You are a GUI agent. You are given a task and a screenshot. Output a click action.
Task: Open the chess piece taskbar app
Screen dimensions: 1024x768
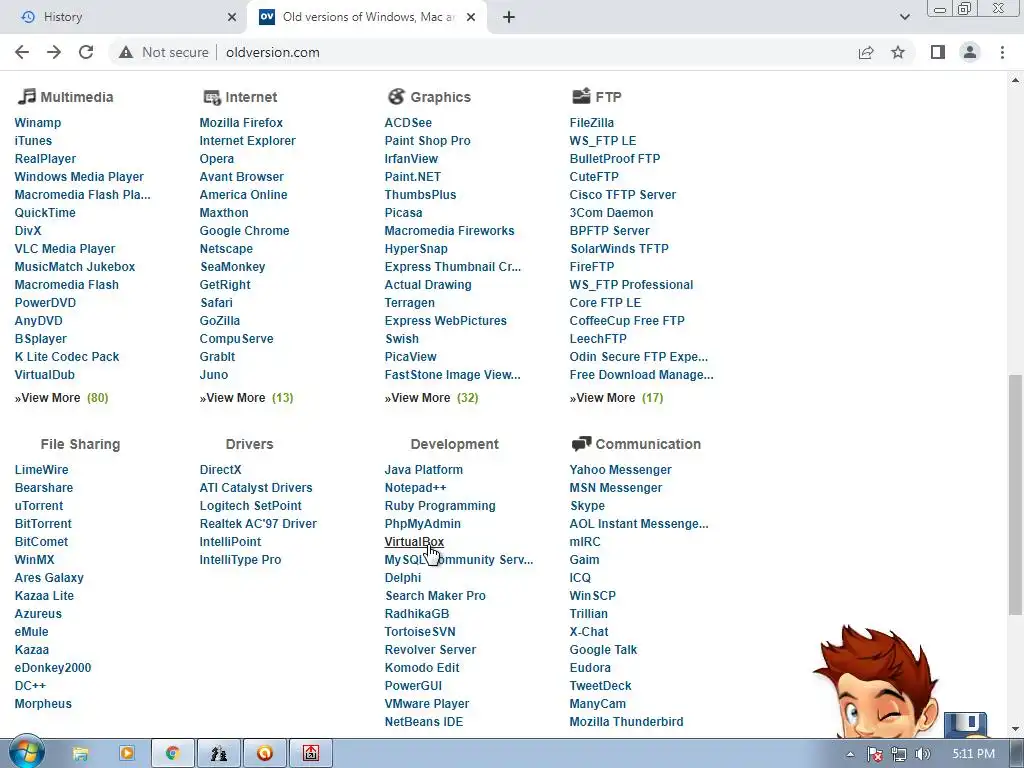pos(219,754)
